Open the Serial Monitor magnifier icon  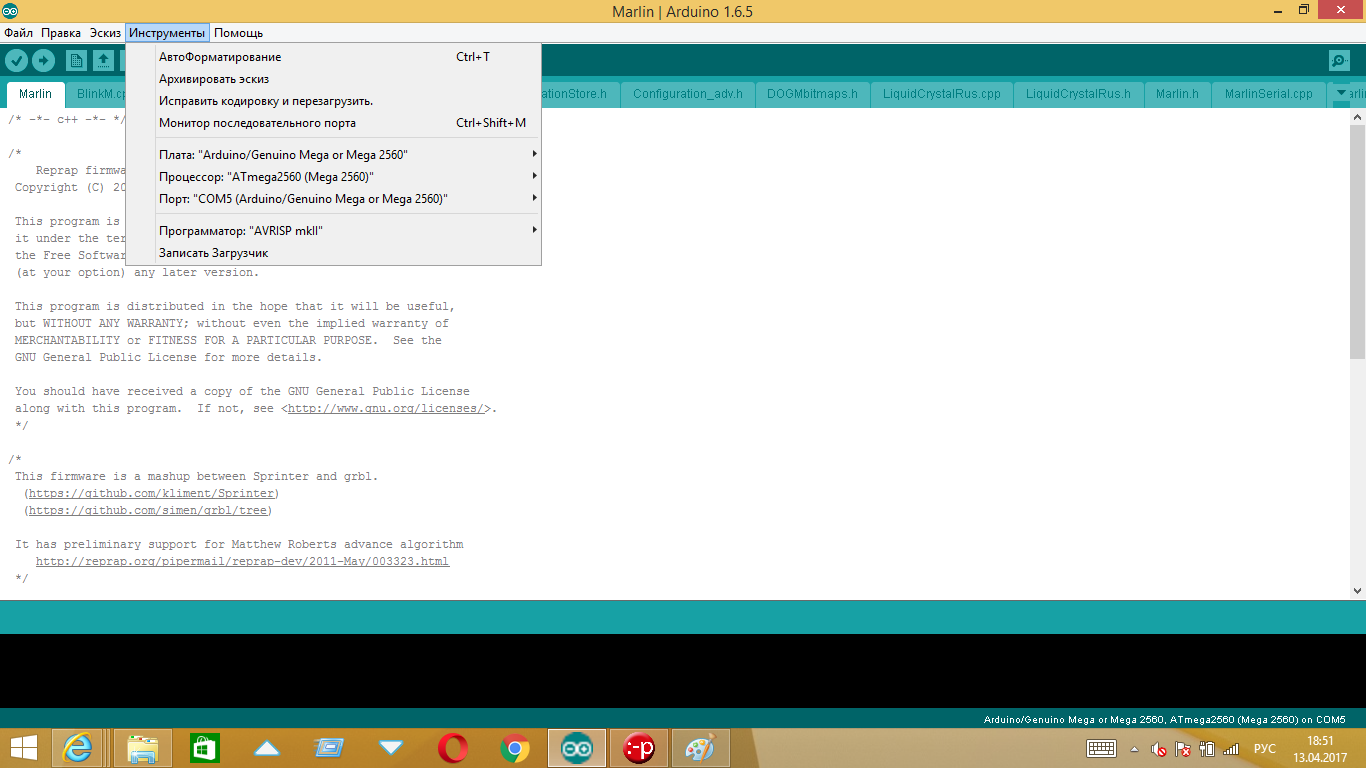pos(1339,61)
